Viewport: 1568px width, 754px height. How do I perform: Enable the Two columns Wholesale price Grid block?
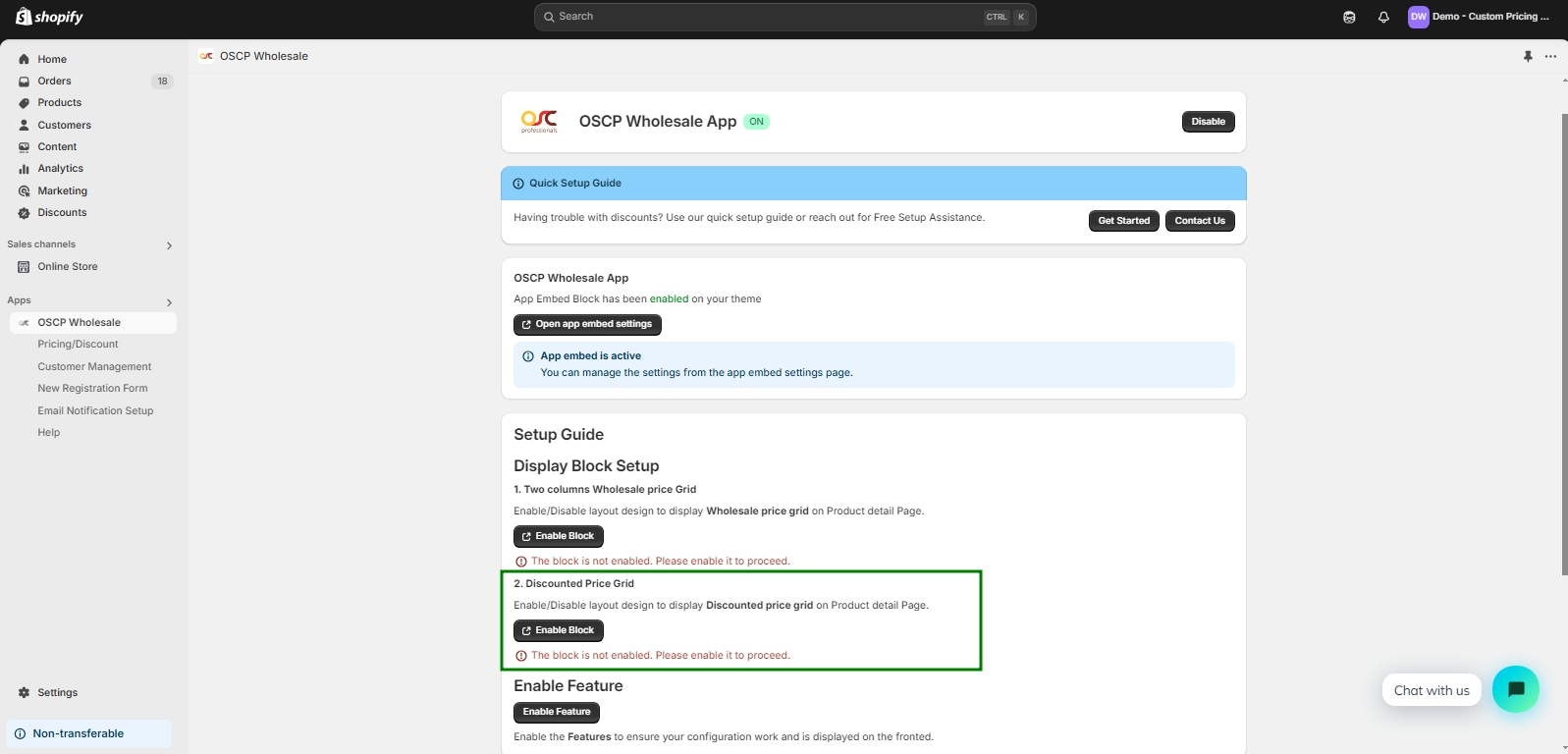(x=558, y=536)
